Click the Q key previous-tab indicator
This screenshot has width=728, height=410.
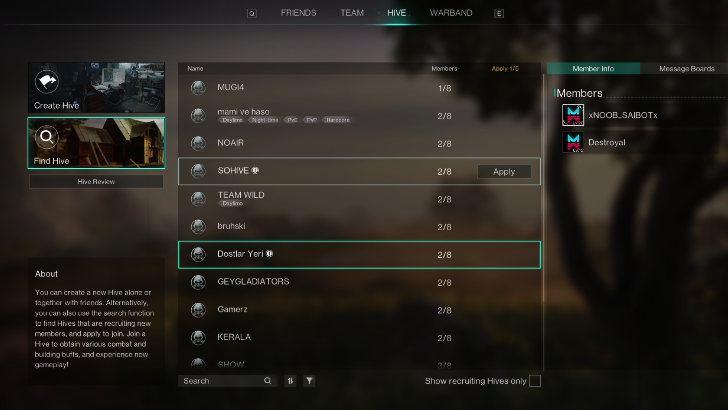(252, 13)
